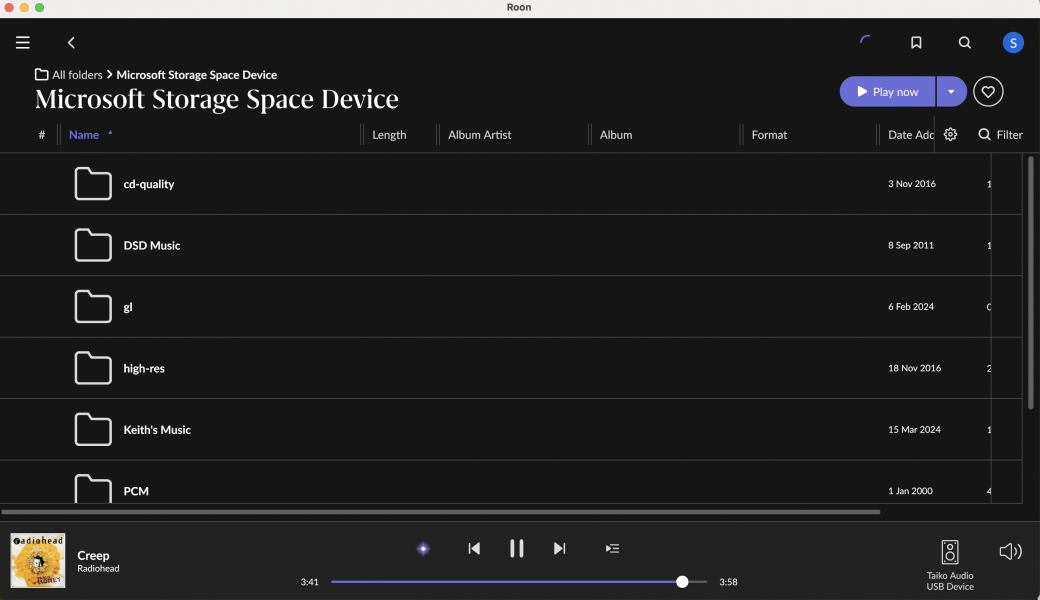The height and width of the screenshot is (600, 1040).
Task: Open the Radiohead album art thumbnail
Action: click(38, 560)
